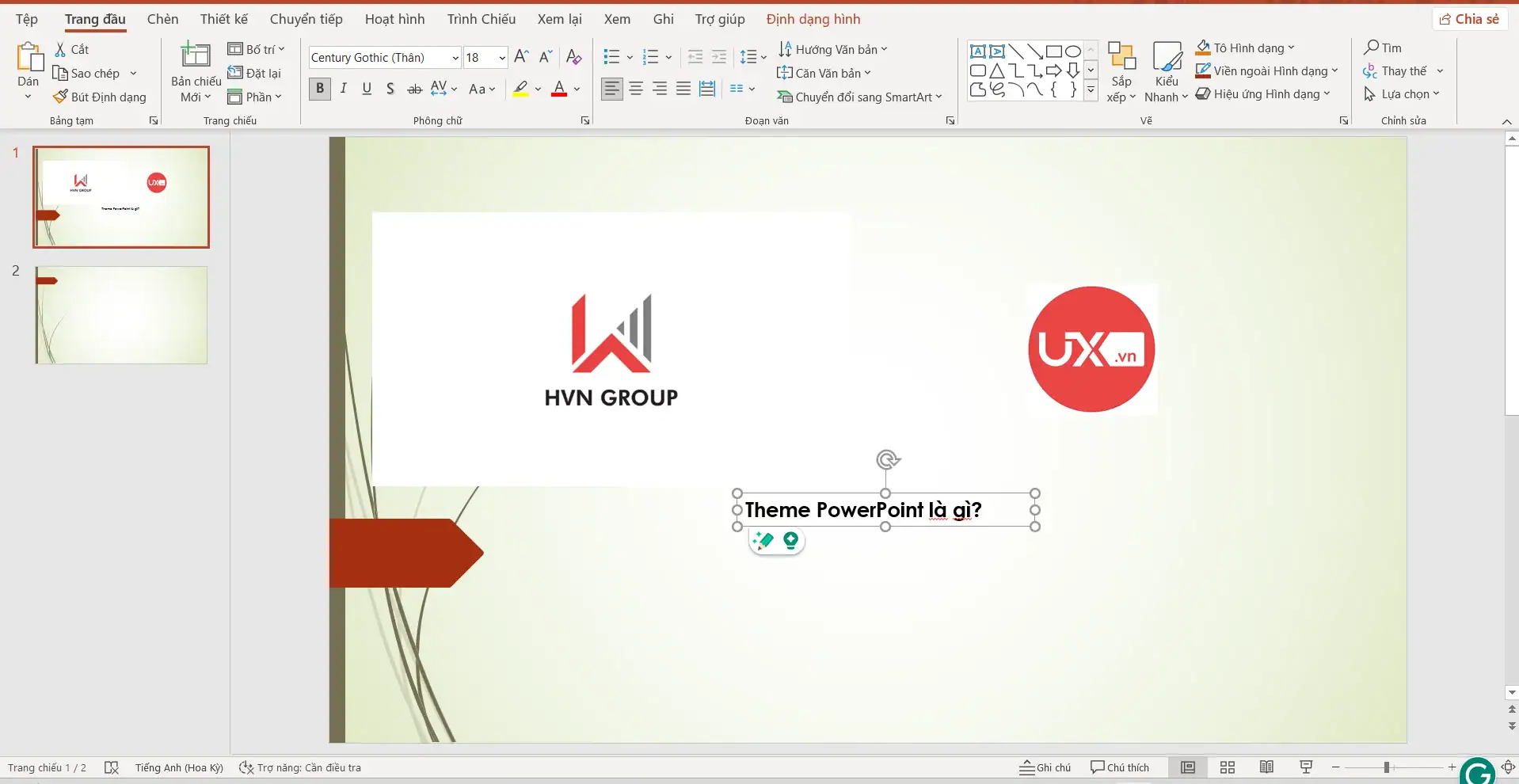Viewport: 1519px width, 784px height.
Task: Select the text box shape in the gallery
Action: coord(978,51)
